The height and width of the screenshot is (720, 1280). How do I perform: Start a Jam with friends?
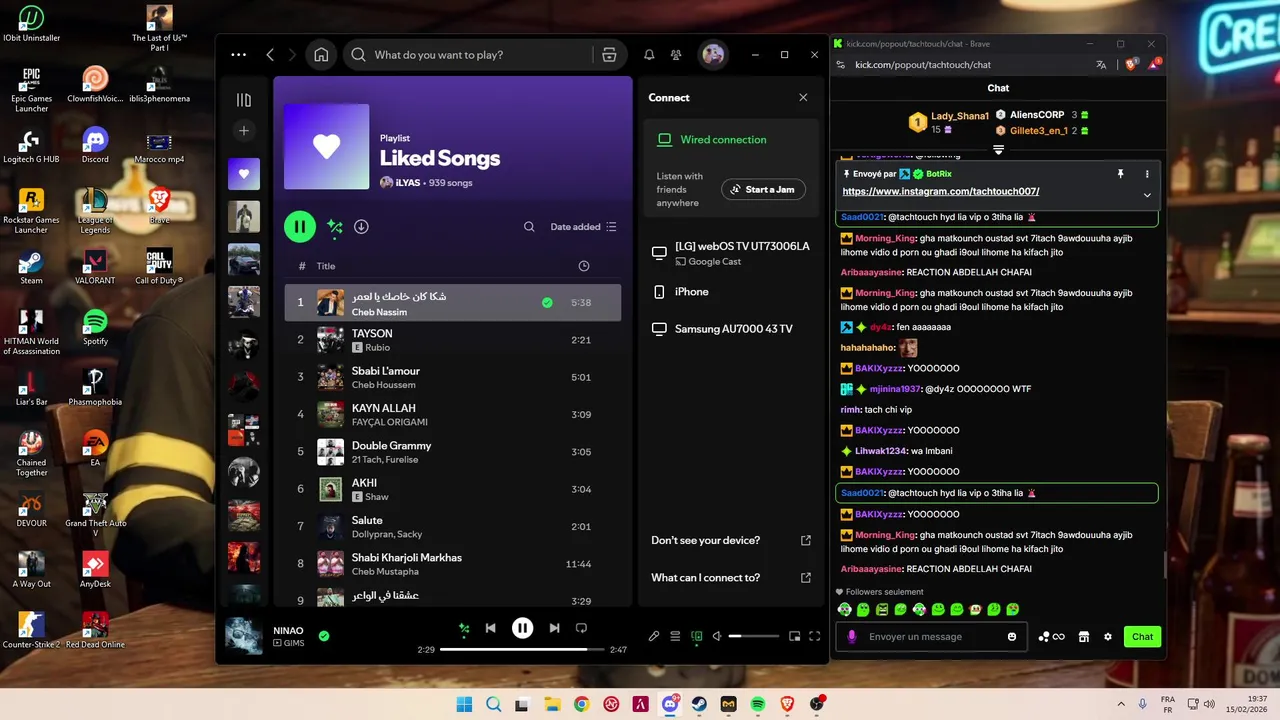pyautogui.click(x=763, y=189)
